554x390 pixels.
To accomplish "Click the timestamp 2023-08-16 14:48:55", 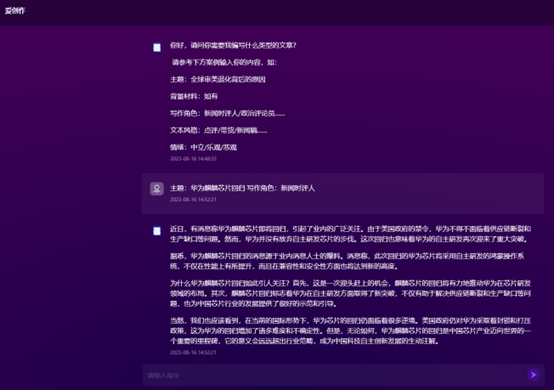I will click(193, 159).
